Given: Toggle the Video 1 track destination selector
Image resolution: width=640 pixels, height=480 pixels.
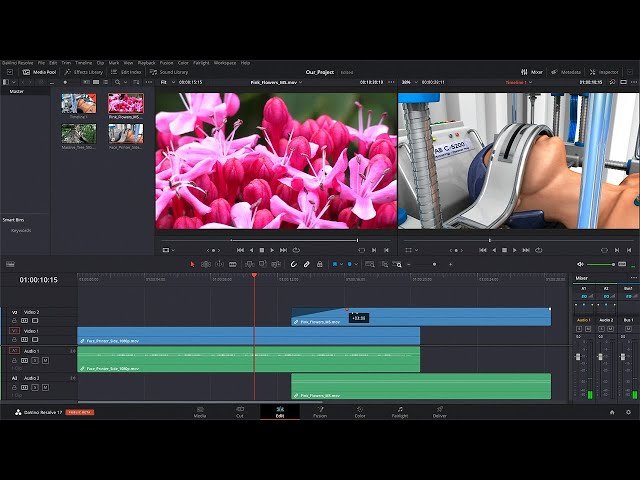Looking at the screenshot, I should point(14,331).
